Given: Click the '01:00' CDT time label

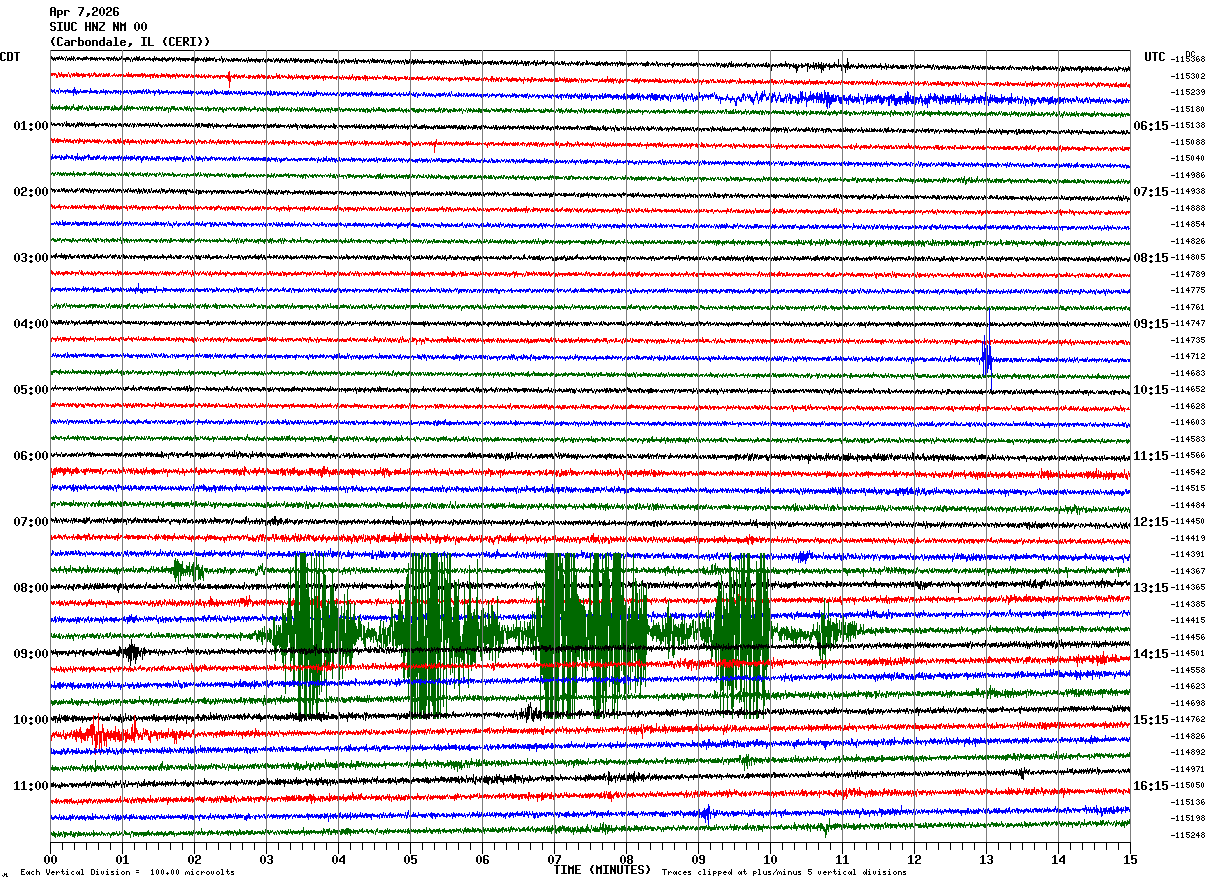Looking at the screenshot, I should coord(31,126).
